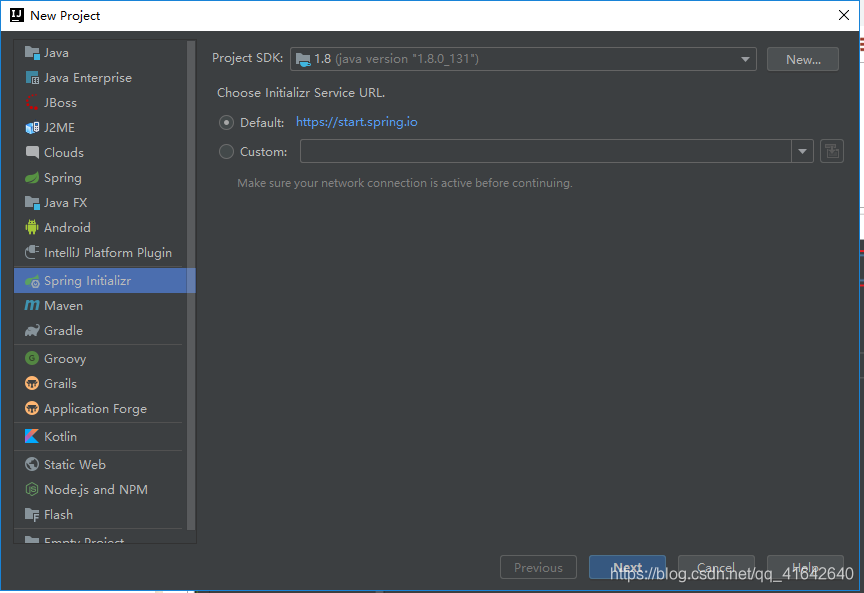Click the Android robot icon
This screenshot has width=864, height=593.
tap(32, 228)
